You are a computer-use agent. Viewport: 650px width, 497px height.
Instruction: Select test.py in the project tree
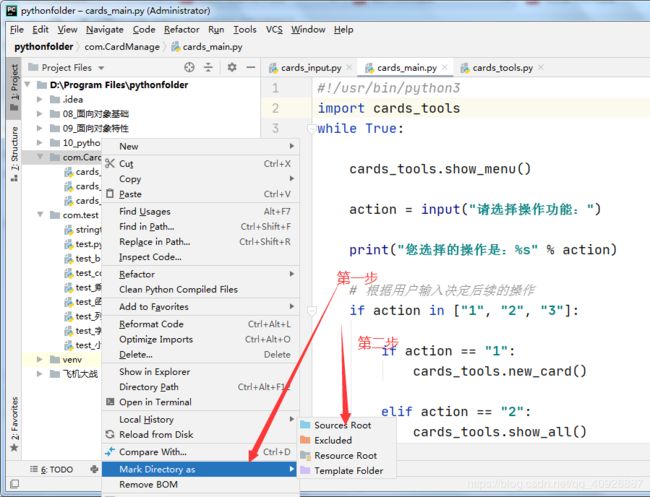click(x=88, y=244)
